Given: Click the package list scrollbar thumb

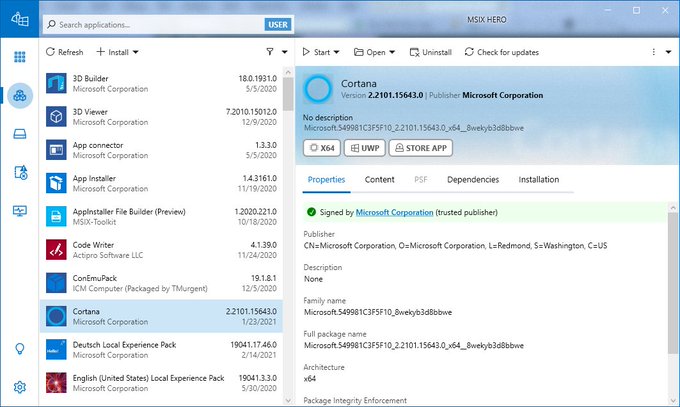Looking at the screenshot, I should pyautogui.click(x=288, y=94).
